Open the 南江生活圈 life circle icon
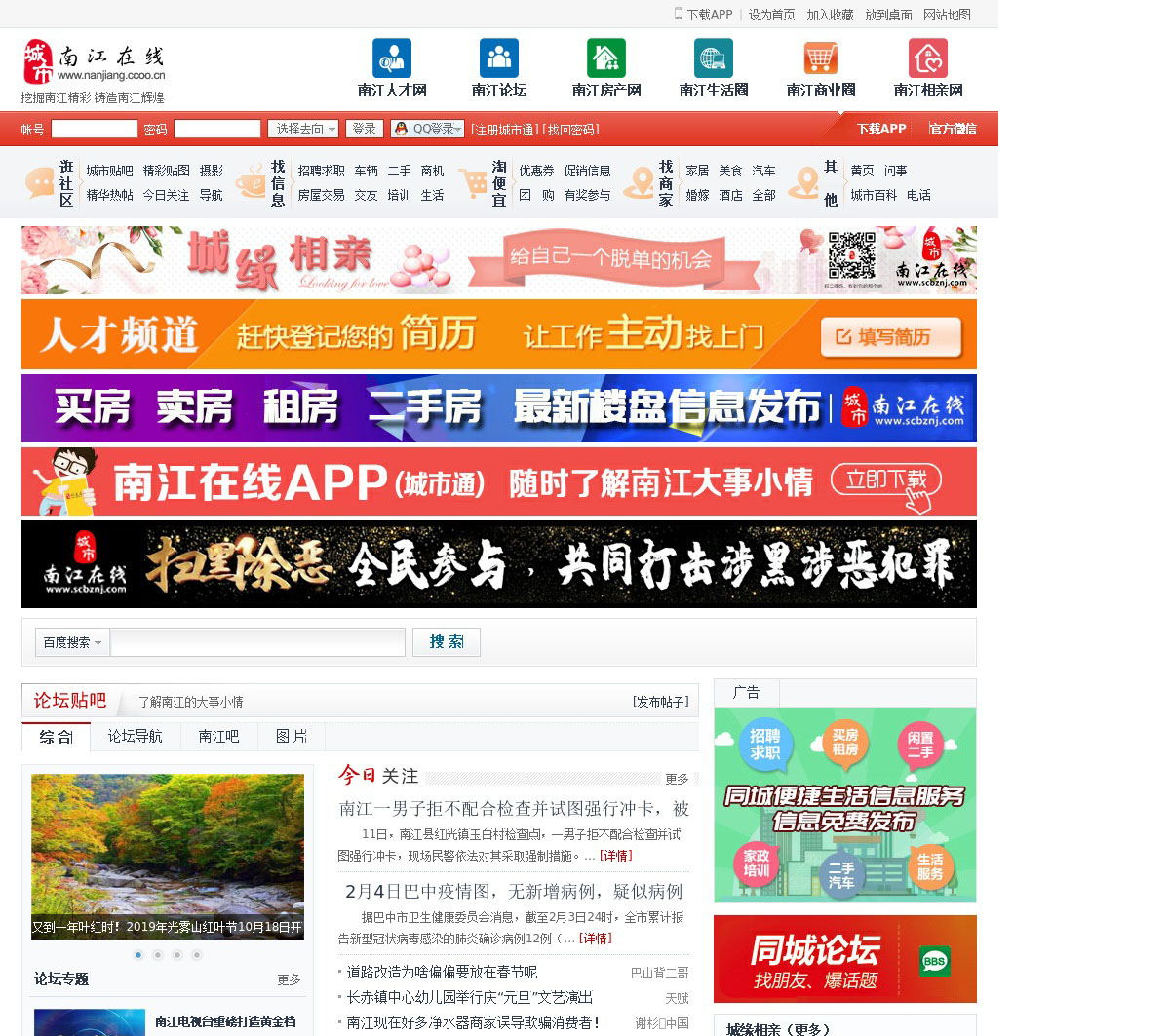 [x=714, y=58]
